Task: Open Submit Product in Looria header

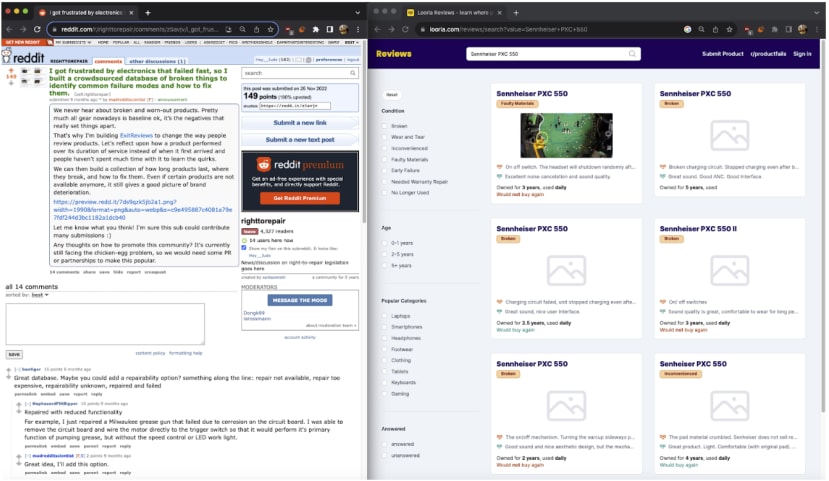Action: tap(723, 54)
